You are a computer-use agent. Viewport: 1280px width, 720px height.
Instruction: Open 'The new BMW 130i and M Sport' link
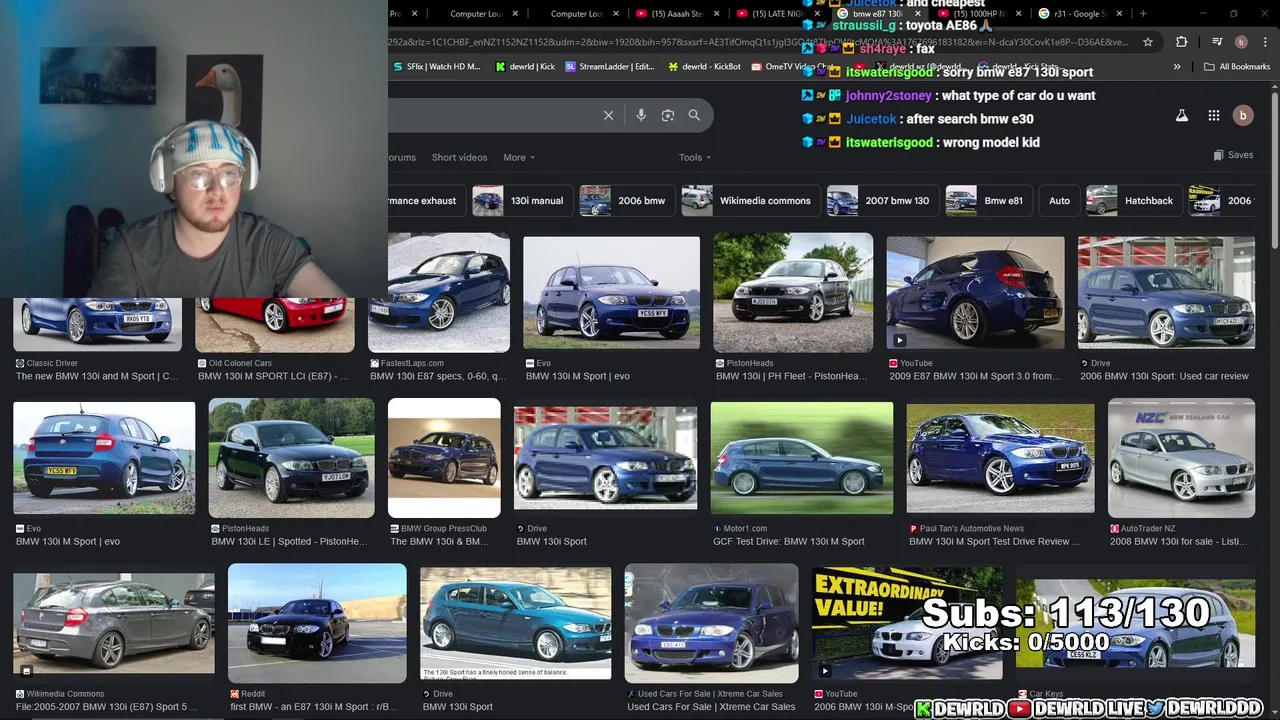tap(97, 377)
